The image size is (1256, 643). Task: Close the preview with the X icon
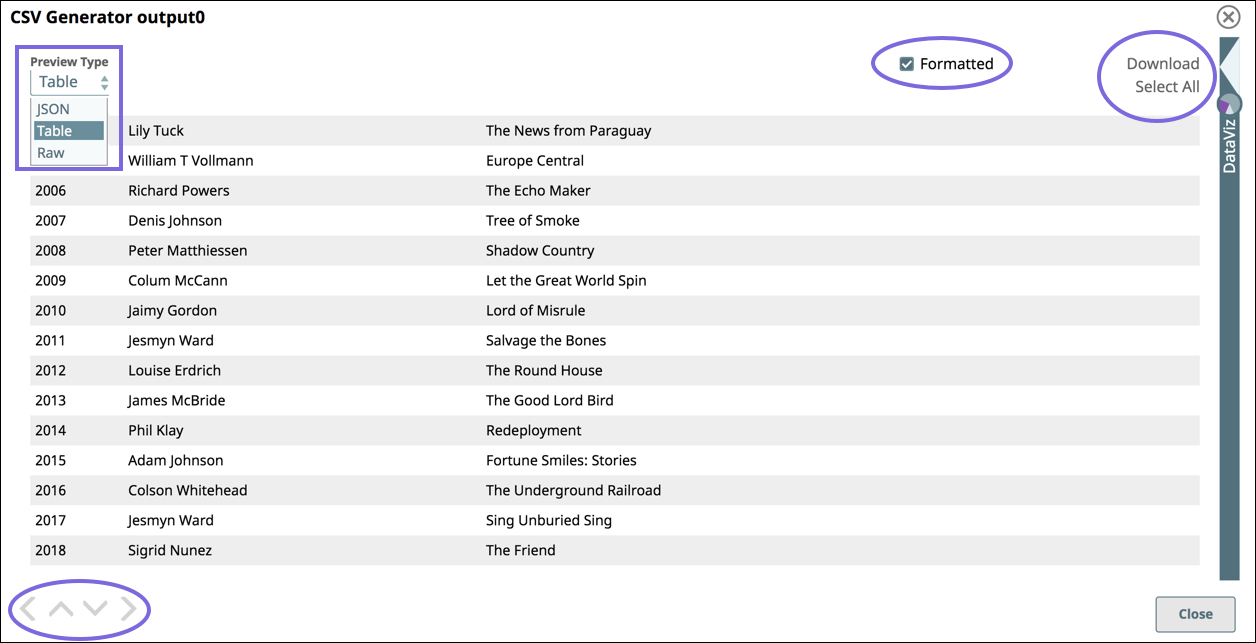pos(1228,17)
